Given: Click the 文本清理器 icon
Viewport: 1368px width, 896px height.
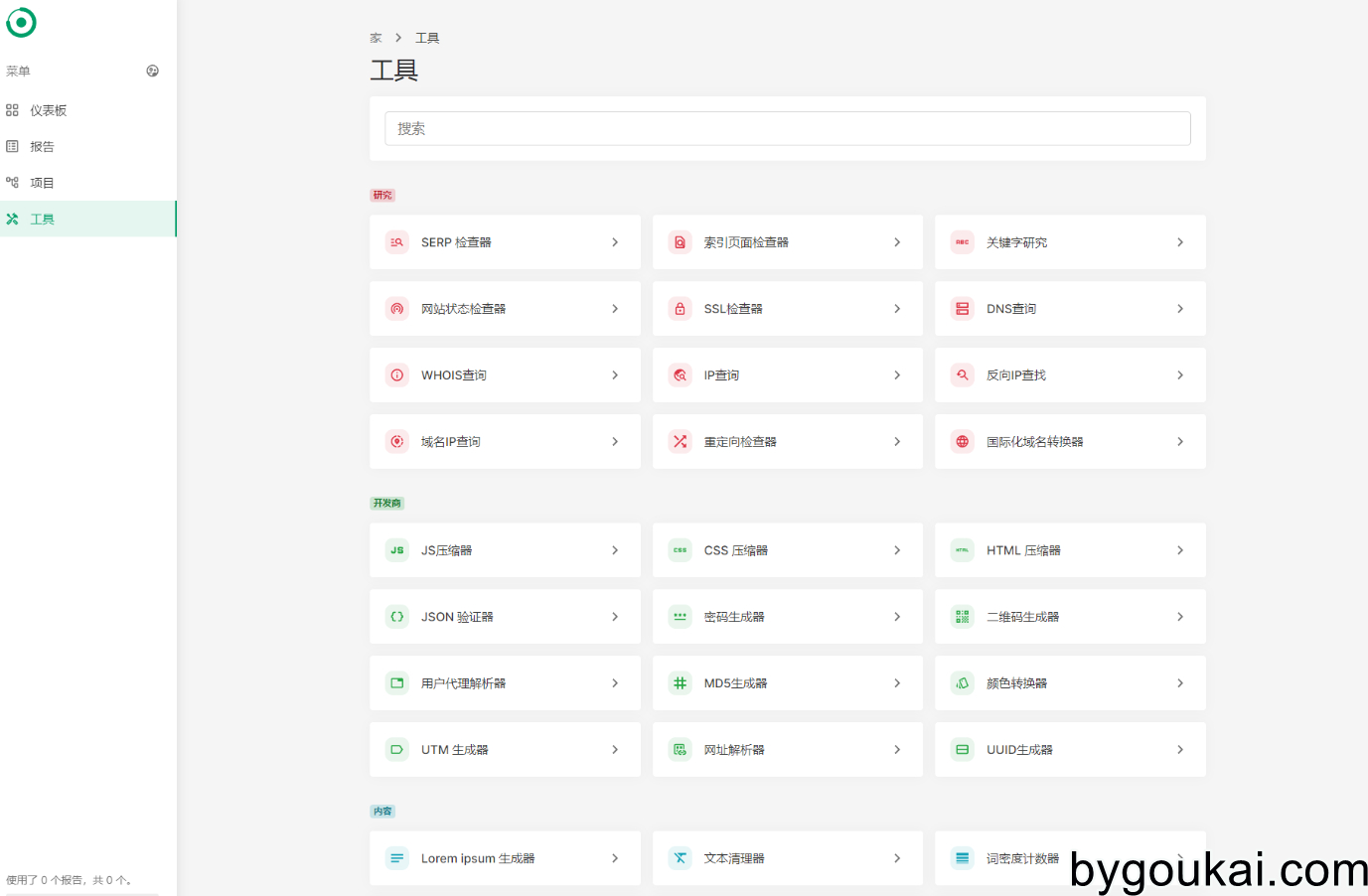Looking at the screenshot, I should (680, 858).
